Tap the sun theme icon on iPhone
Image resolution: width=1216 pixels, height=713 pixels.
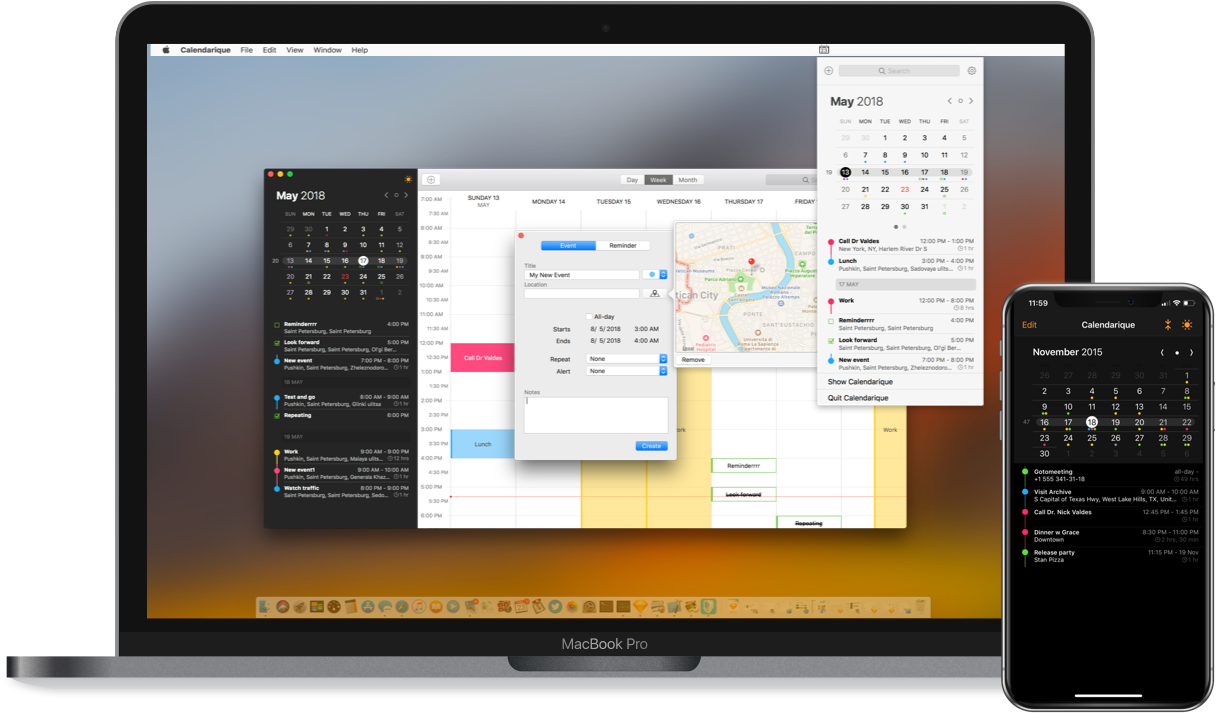coord(1187,325)
